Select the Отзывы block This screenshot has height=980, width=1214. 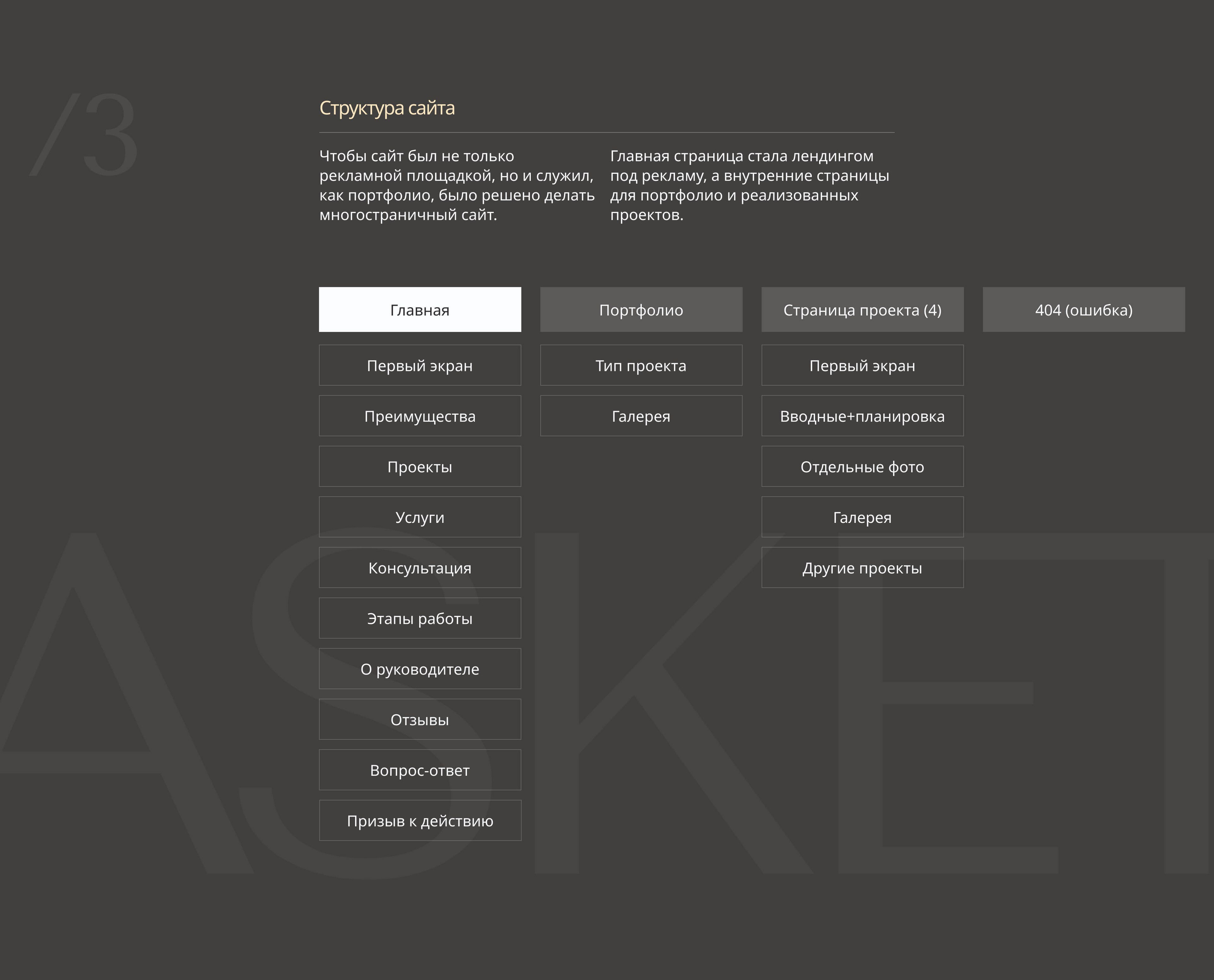[x=420, y=719]
